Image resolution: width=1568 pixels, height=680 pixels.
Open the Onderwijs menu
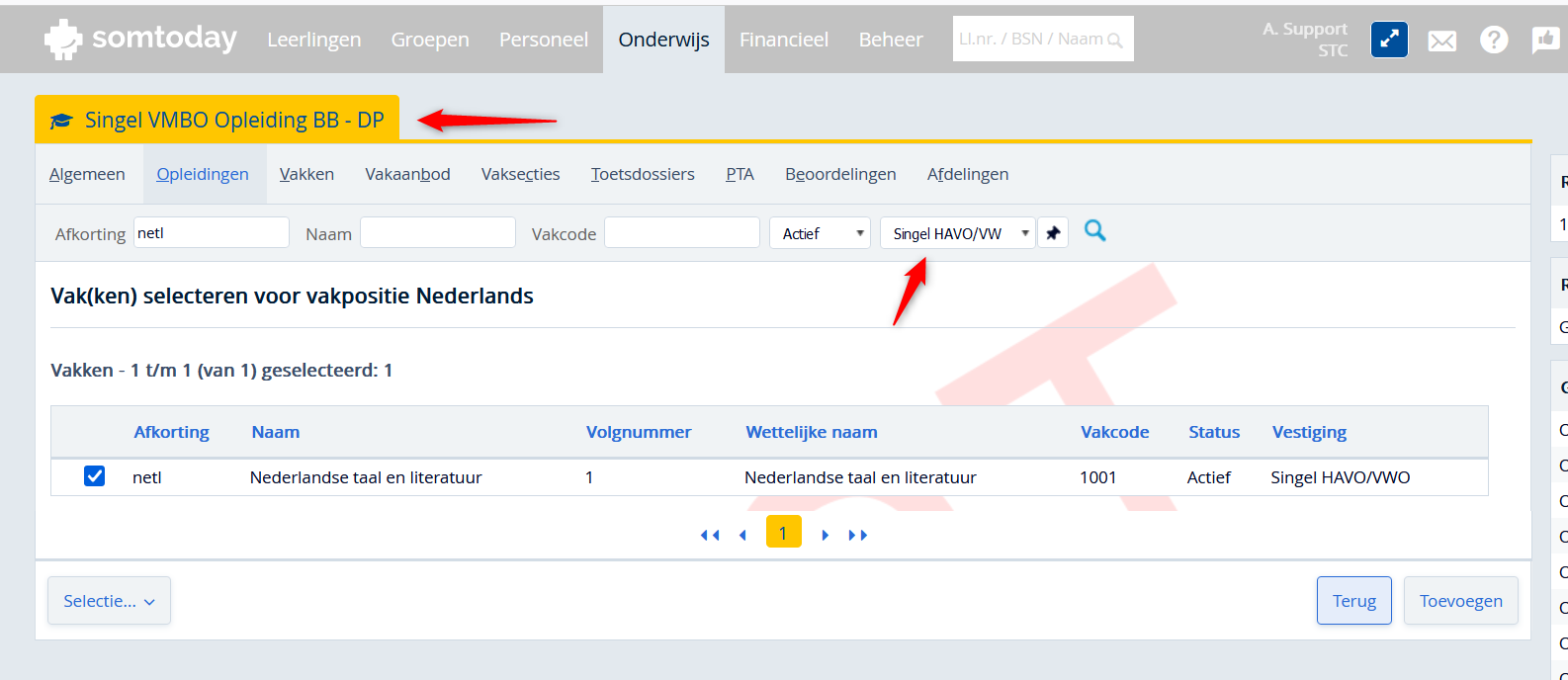click(x=663, y=40)
